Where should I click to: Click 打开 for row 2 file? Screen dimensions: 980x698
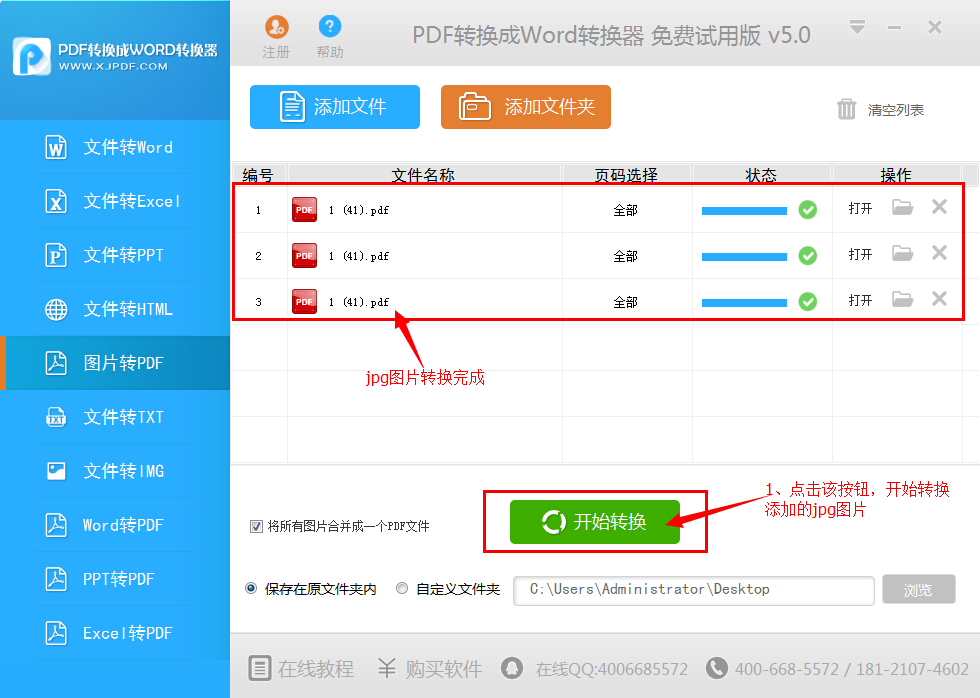pyautogui.click(x=860, y=254)
